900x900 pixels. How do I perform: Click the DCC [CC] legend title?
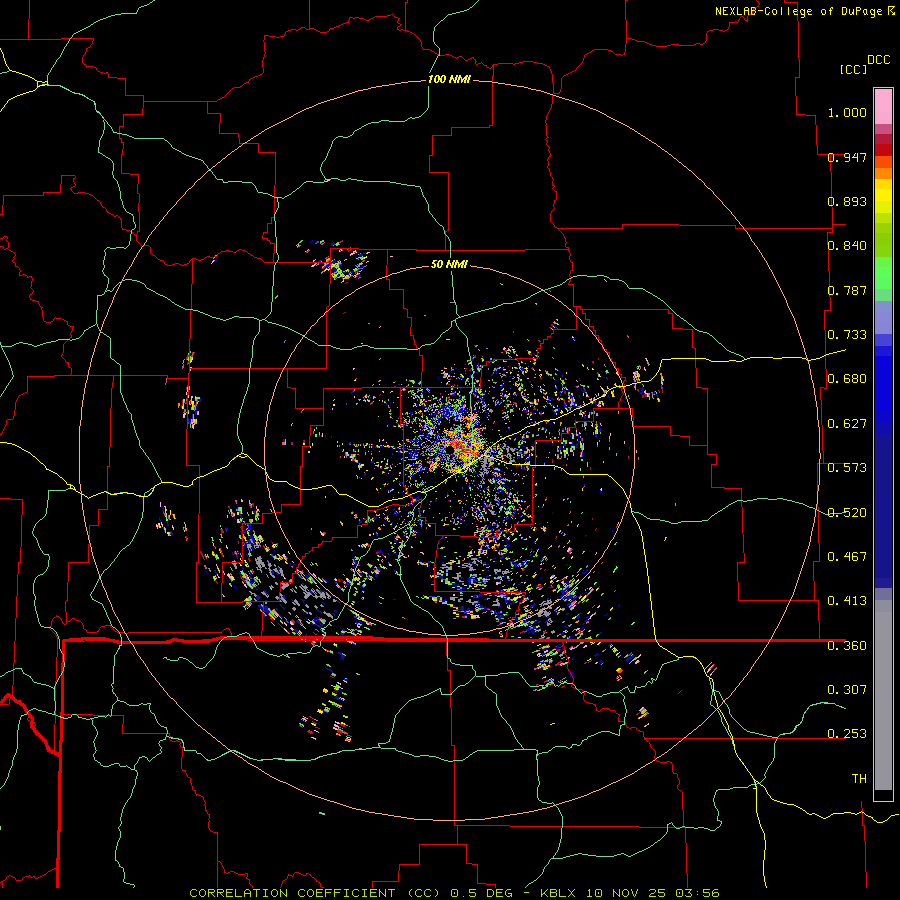pos(864,64)
